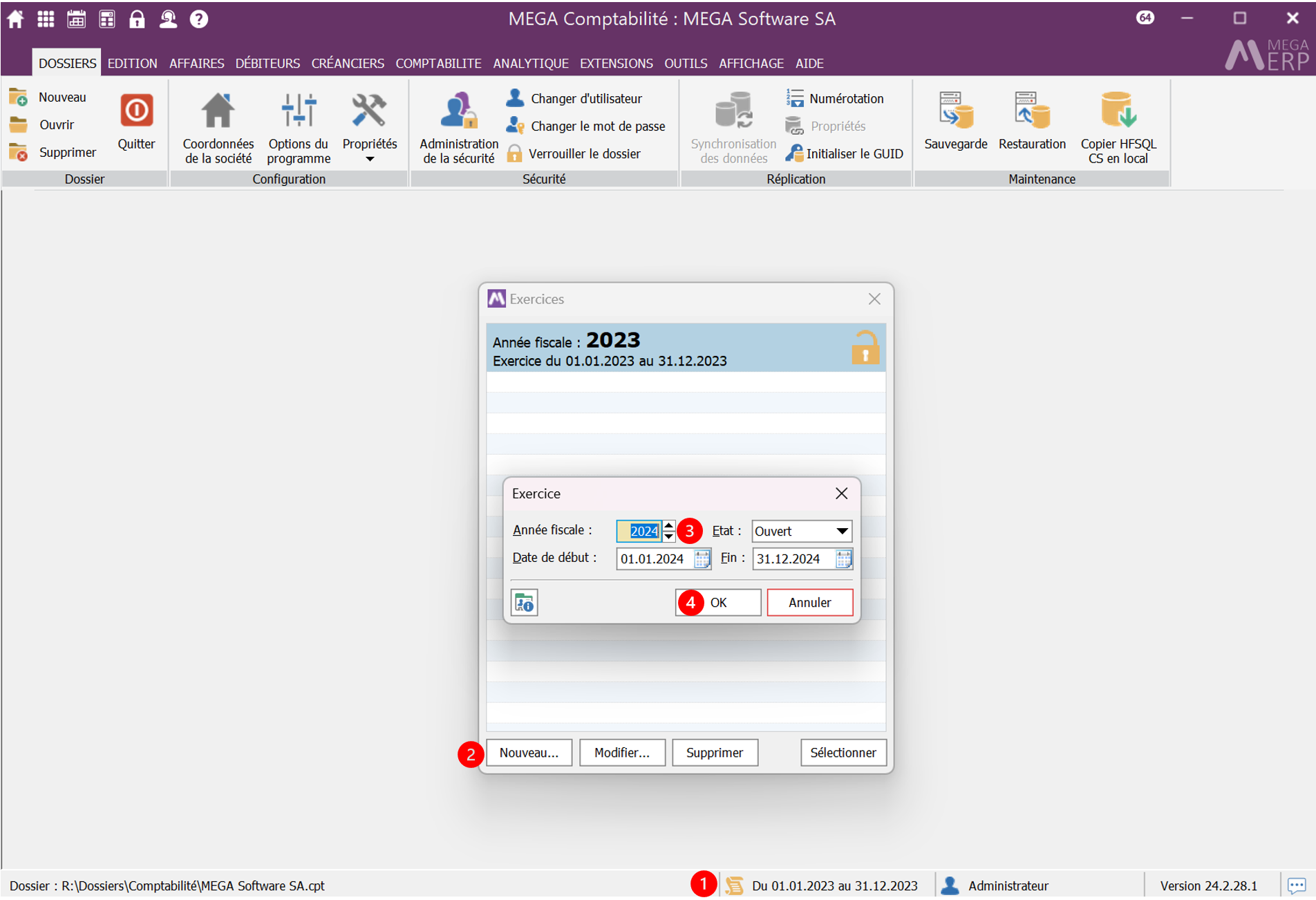Open Administration de la sécurité

tap(458, 111)
